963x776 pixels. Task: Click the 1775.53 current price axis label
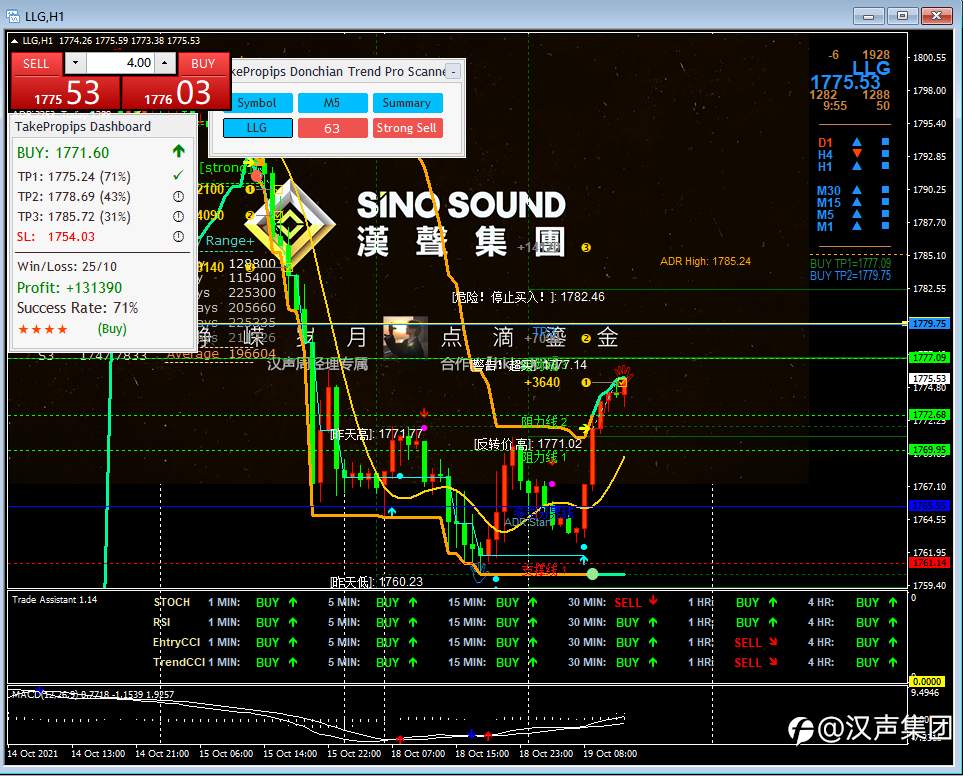pos(929,379)
